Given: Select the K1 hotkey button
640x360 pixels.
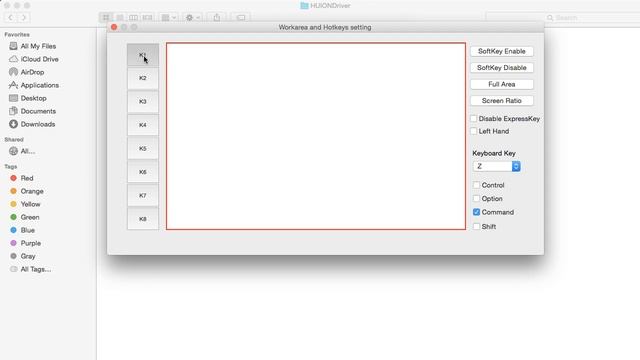Looking at the screenshot, I should [142, 55].
